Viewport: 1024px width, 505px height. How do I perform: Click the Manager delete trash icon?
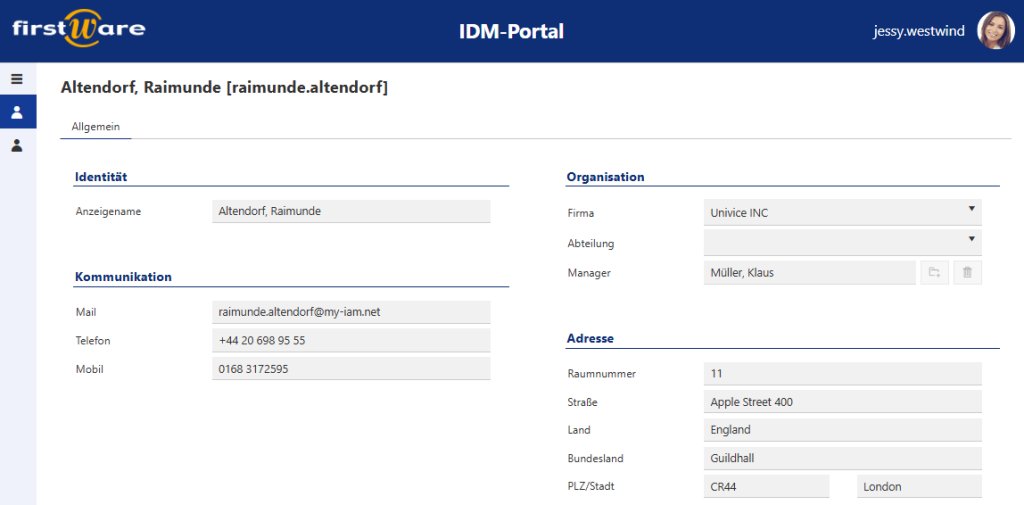click(x=967, y=272)
